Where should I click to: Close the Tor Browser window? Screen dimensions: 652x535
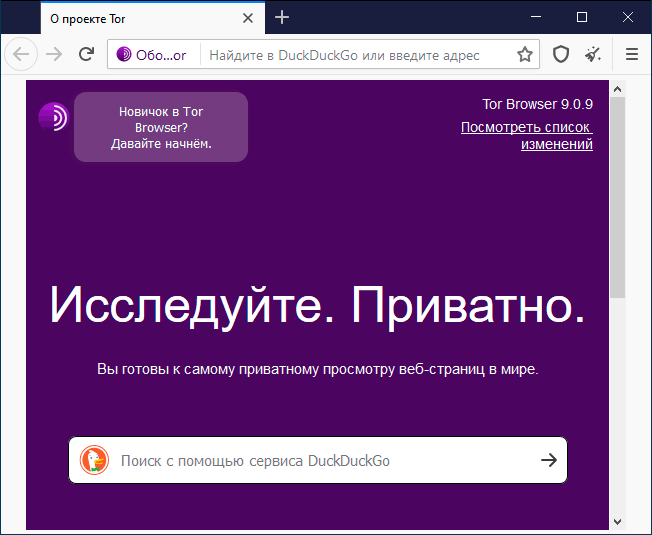(x=627, y=17)
